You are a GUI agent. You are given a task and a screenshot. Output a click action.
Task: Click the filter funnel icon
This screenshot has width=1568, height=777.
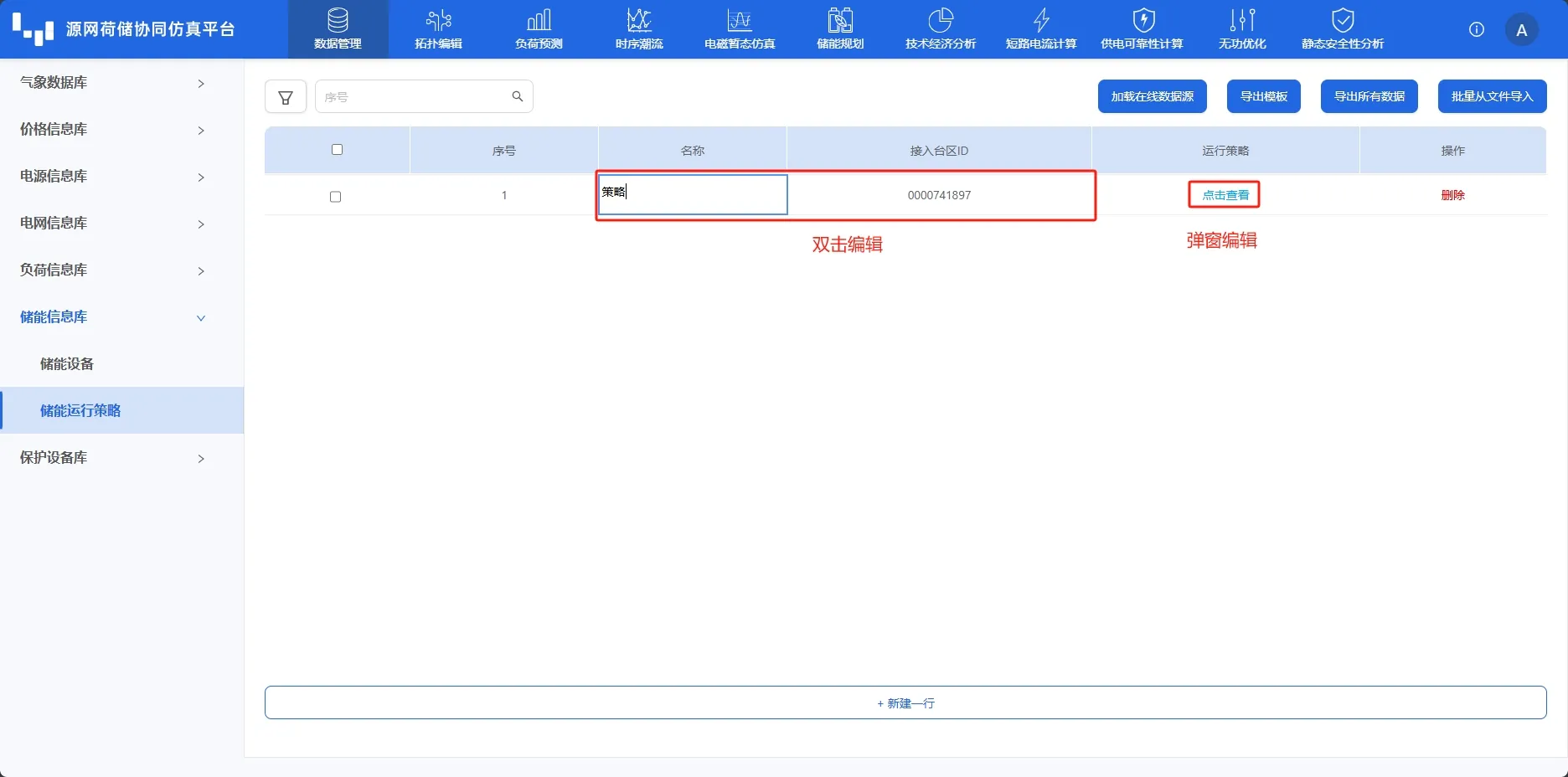(x=286, y=97)
